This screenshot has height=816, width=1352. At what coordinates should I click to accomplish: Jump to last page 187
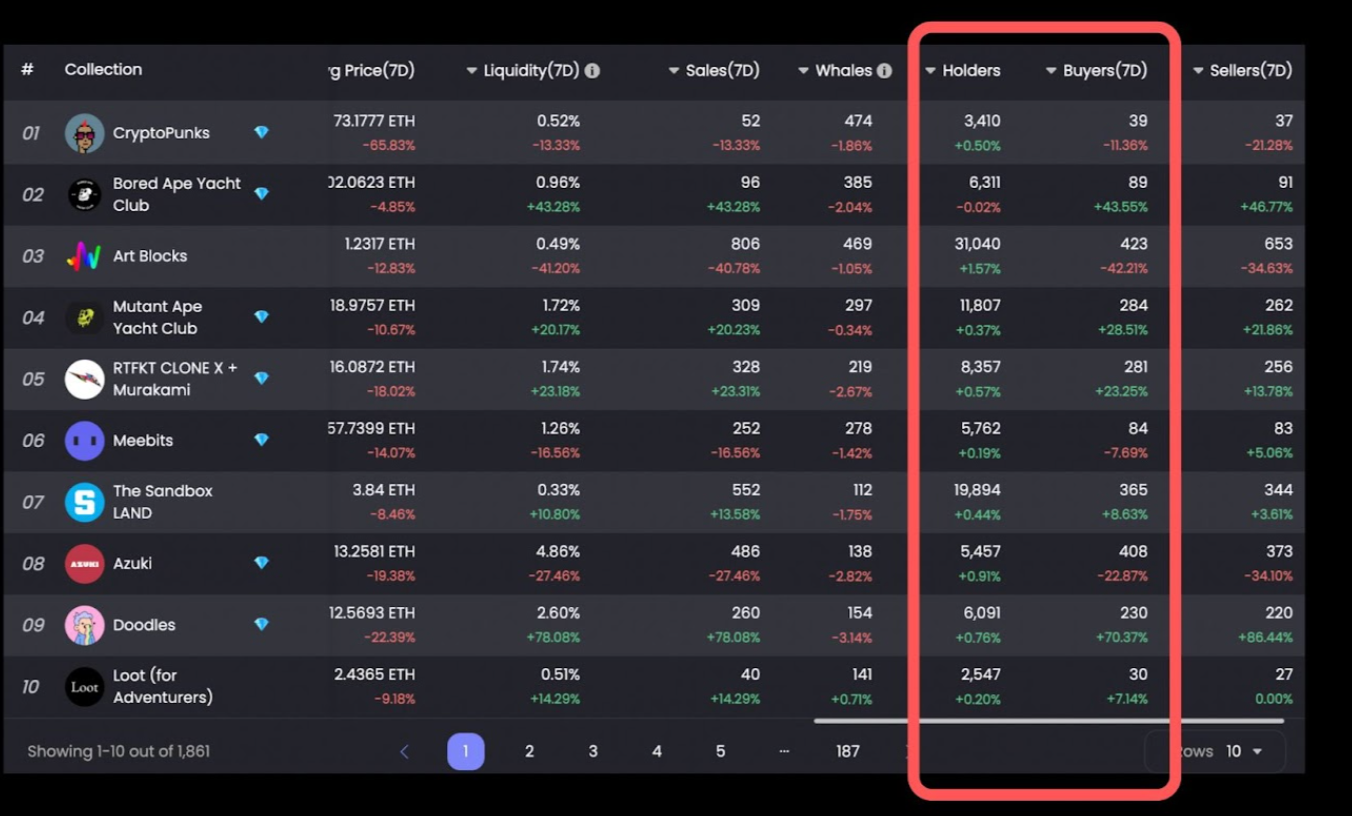pyautogui.click(x=848, y=751)
